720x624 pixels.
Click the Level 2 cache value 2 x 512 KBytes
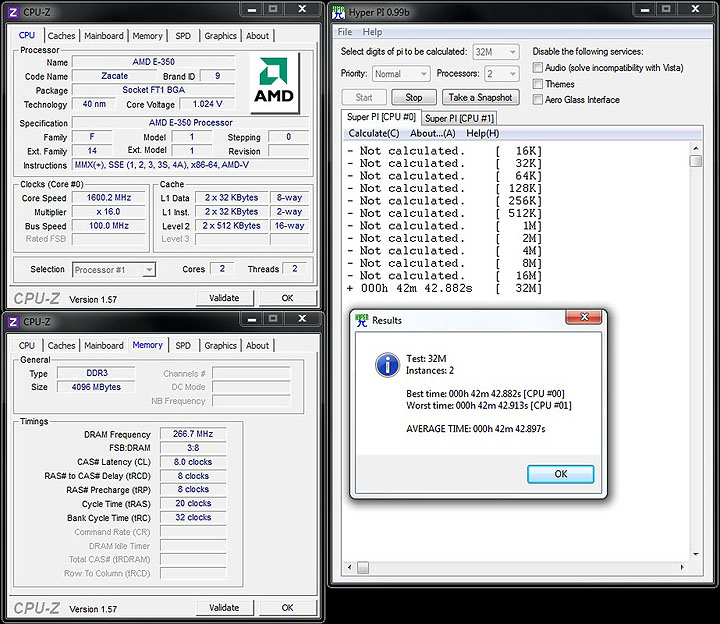point(231,226)
